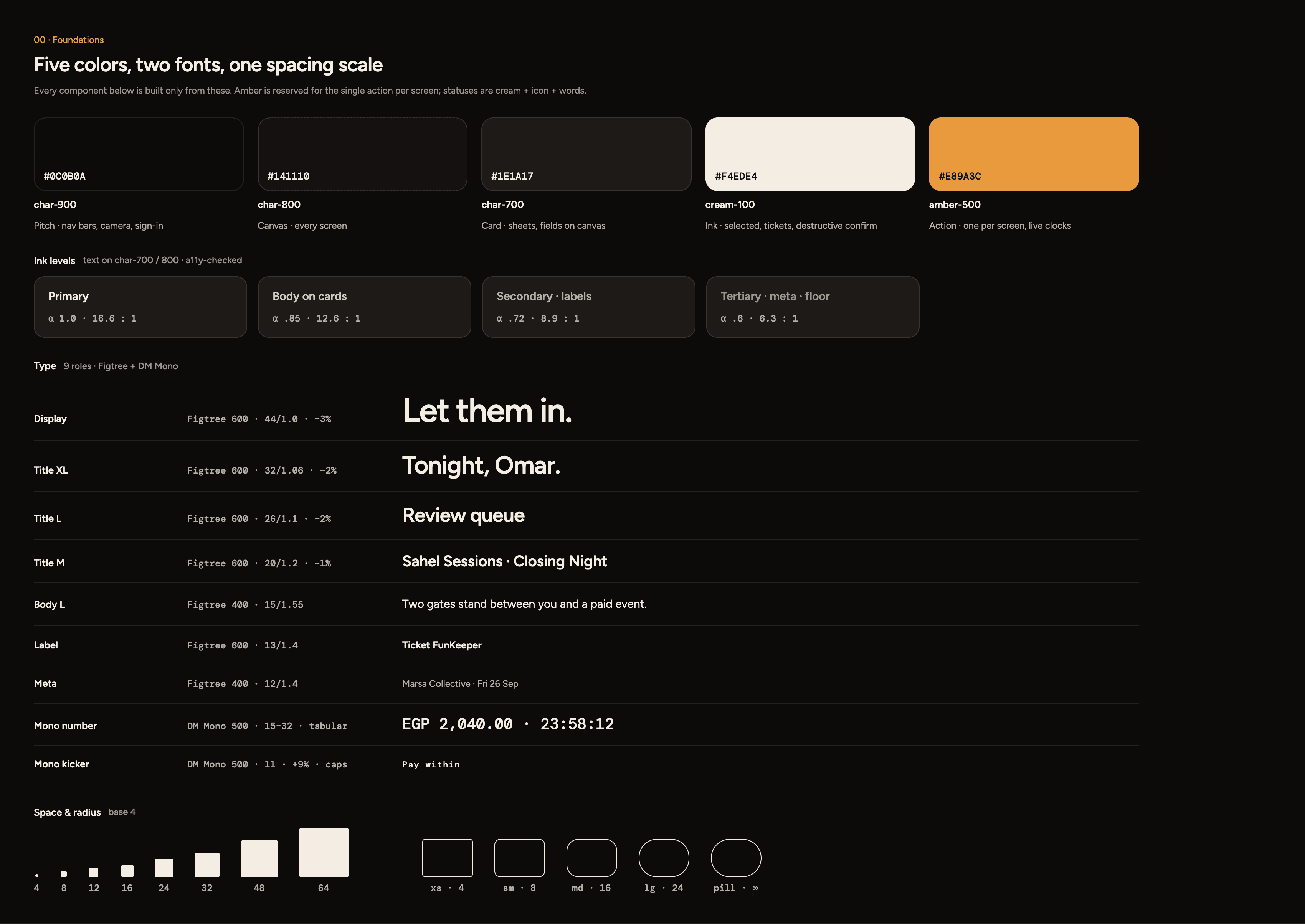
Task: Click the 'Mono kicker' role label
Action: [x=61, y=764]
